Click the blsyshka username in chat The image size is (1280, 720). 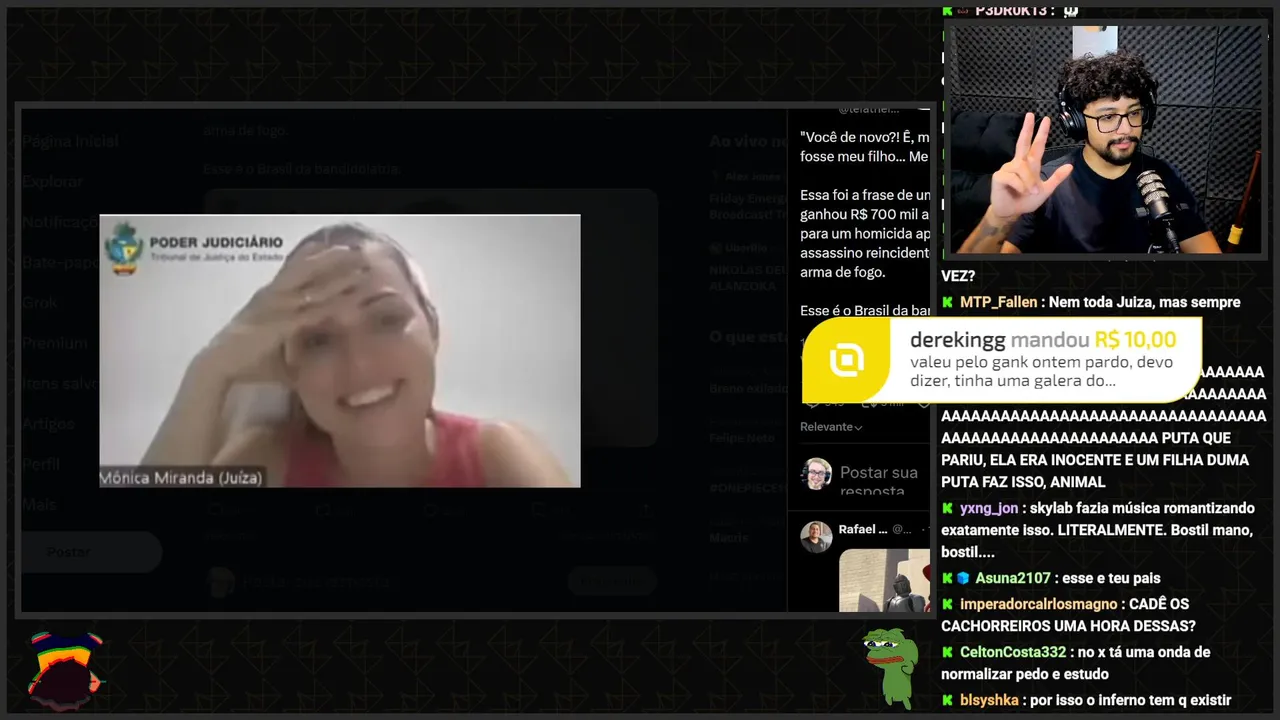coord(989,700)
